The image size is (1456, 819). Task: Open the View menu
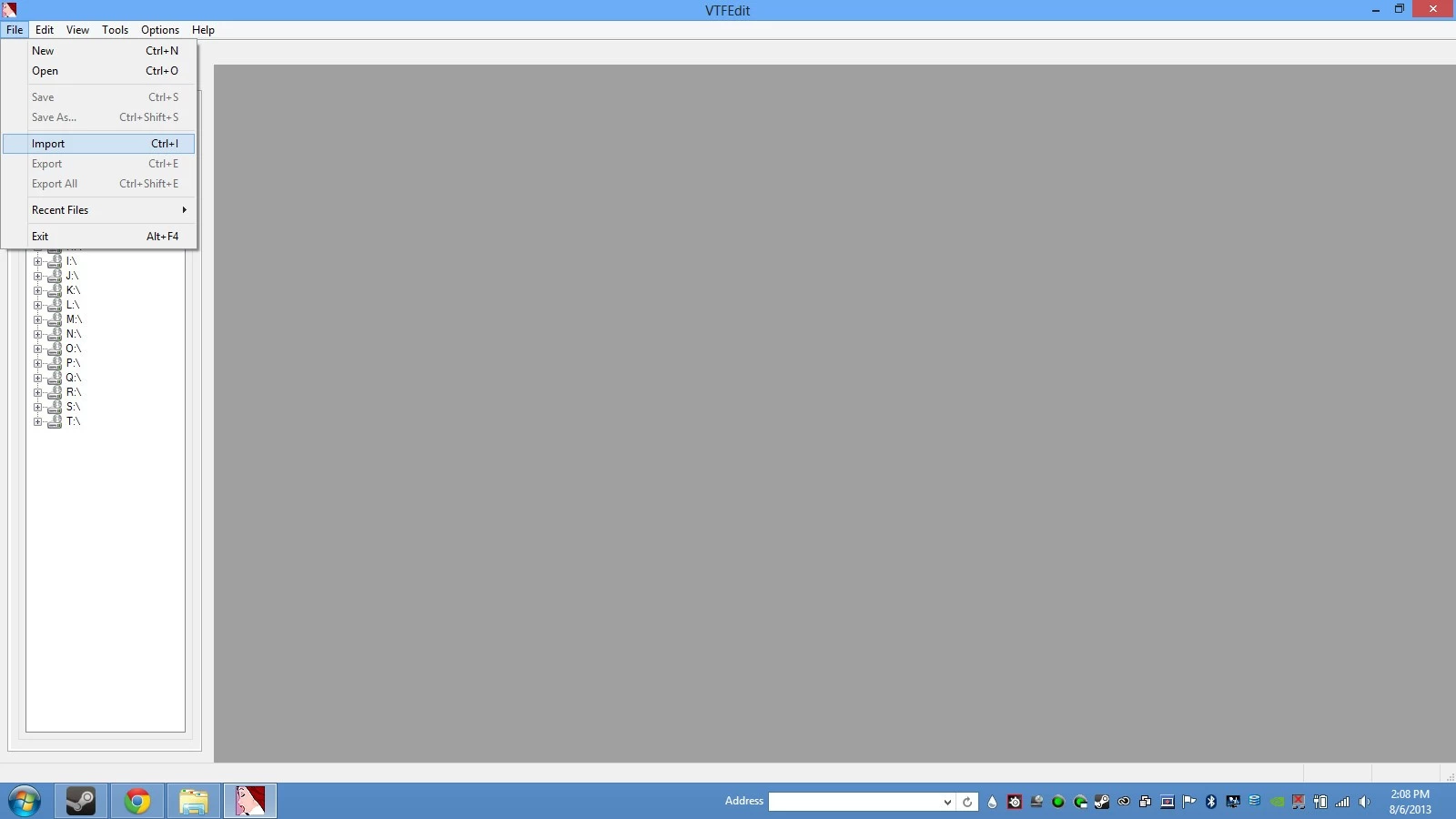(x=77, y=30)
